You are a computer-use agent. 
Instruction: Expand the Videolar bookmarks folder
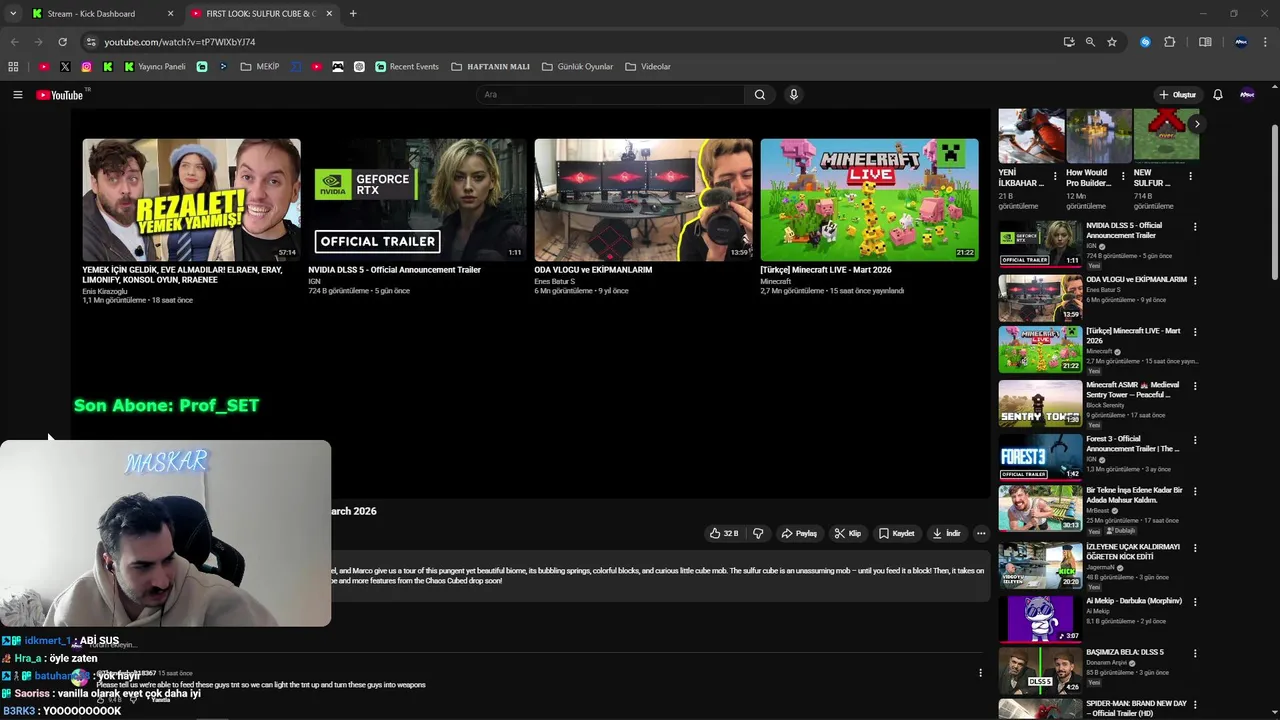[x=648, y=67]
